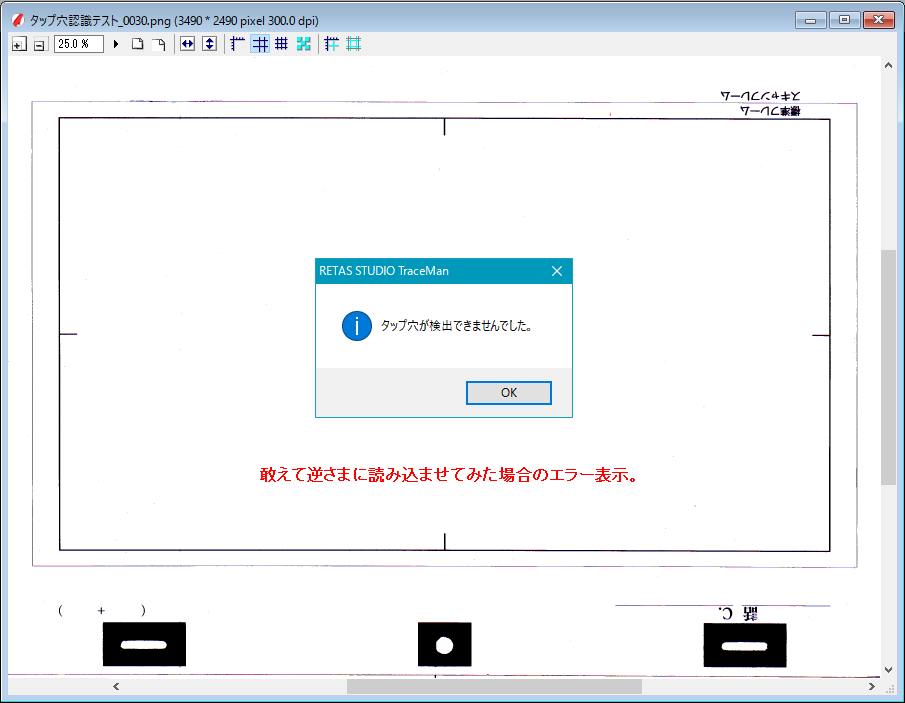
Task: Click the fit width horizontal arrows icon
Action: [187, 44]
